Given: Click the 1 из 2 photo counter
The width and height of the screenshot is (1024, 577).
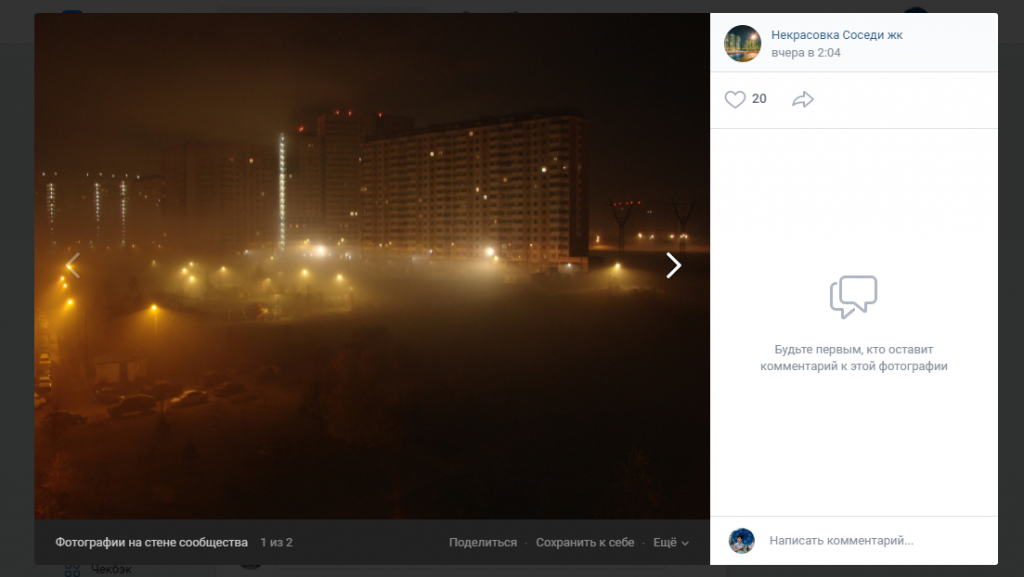Looking at the screenshot, I should [276, 542].
